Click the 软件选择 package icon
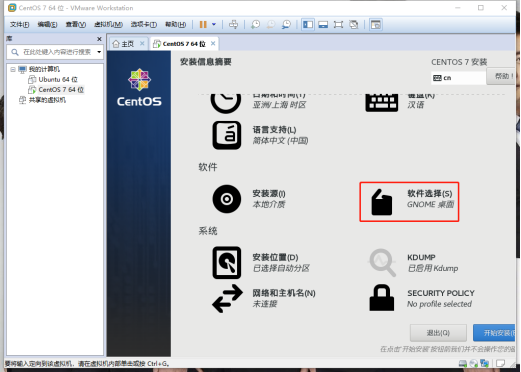Image resolution: width=521 pixels, height=372 pixels. 382,202
